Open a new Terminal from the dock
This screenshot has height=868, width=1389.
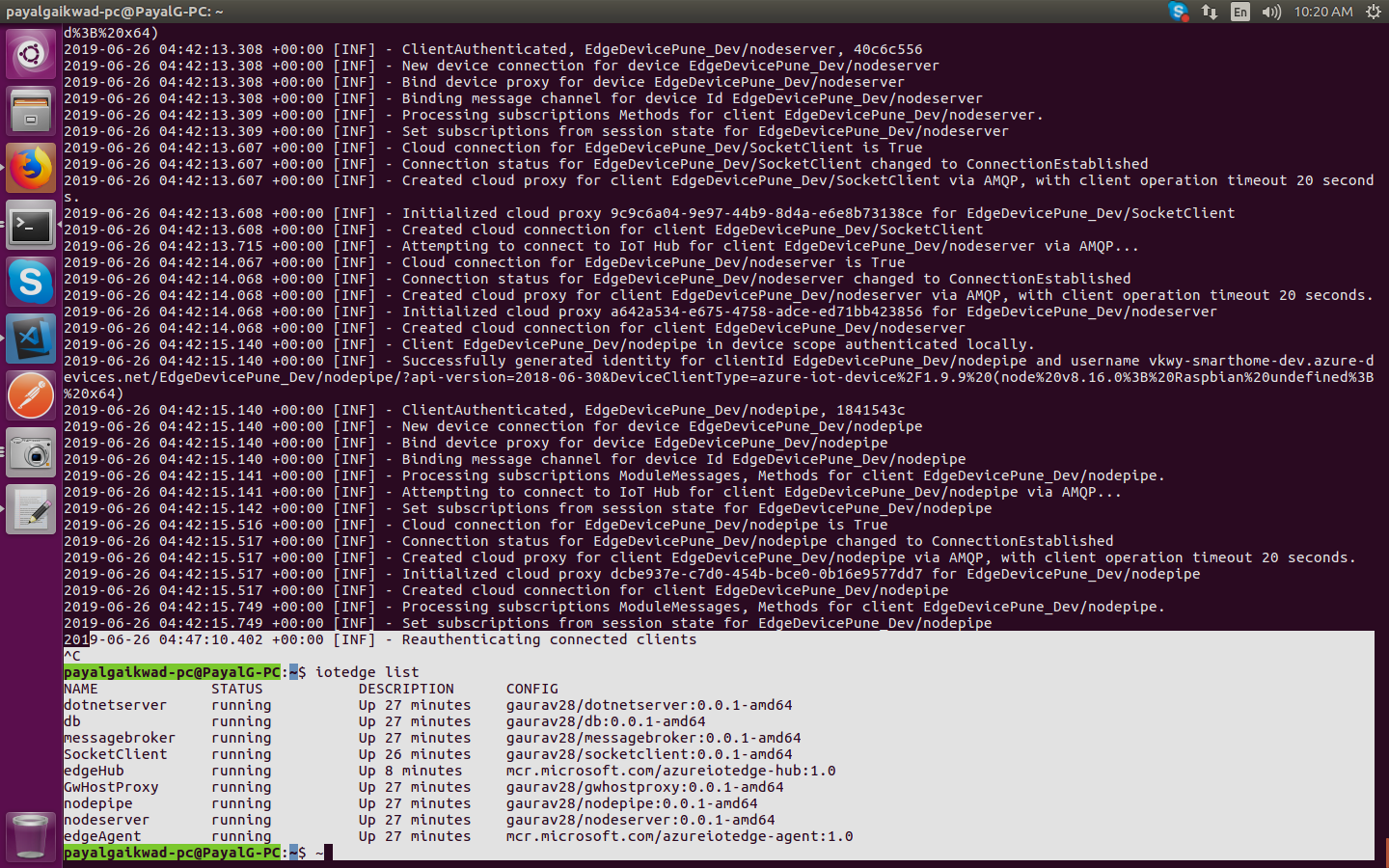click(30, 225)
